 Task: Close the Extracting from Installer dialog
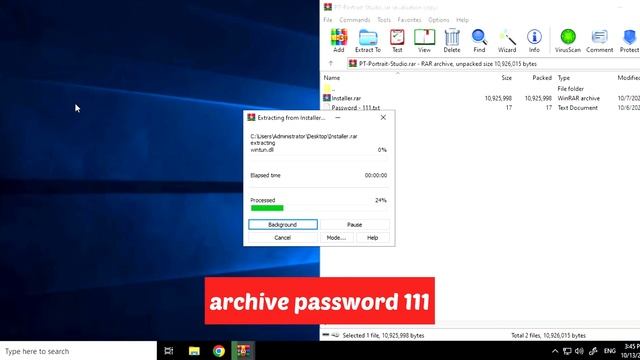383,118
